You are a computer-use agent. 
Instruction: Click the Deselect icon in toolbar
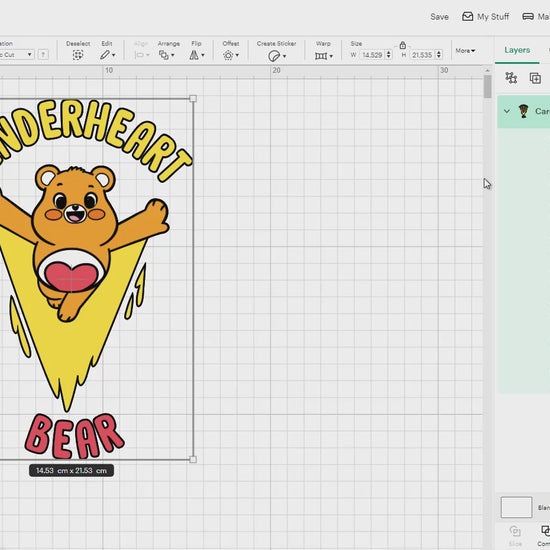click(78, 55)
